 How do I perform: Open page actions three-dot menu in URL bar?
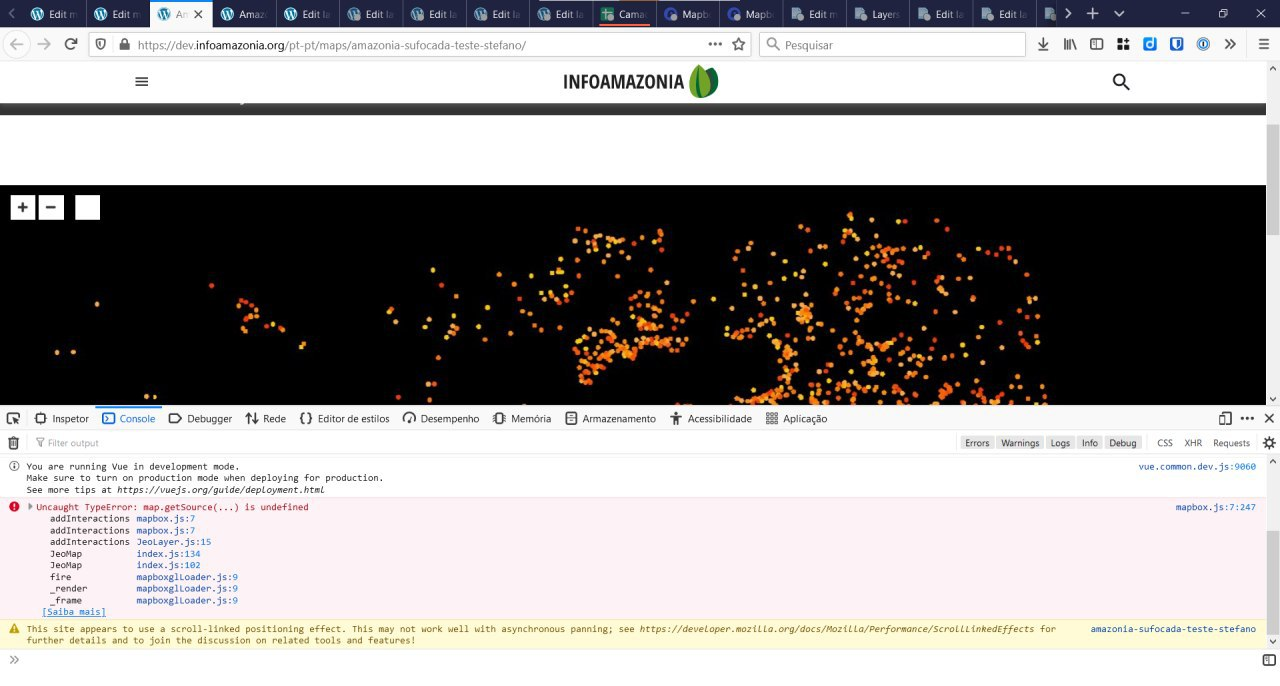click(714, 44)
